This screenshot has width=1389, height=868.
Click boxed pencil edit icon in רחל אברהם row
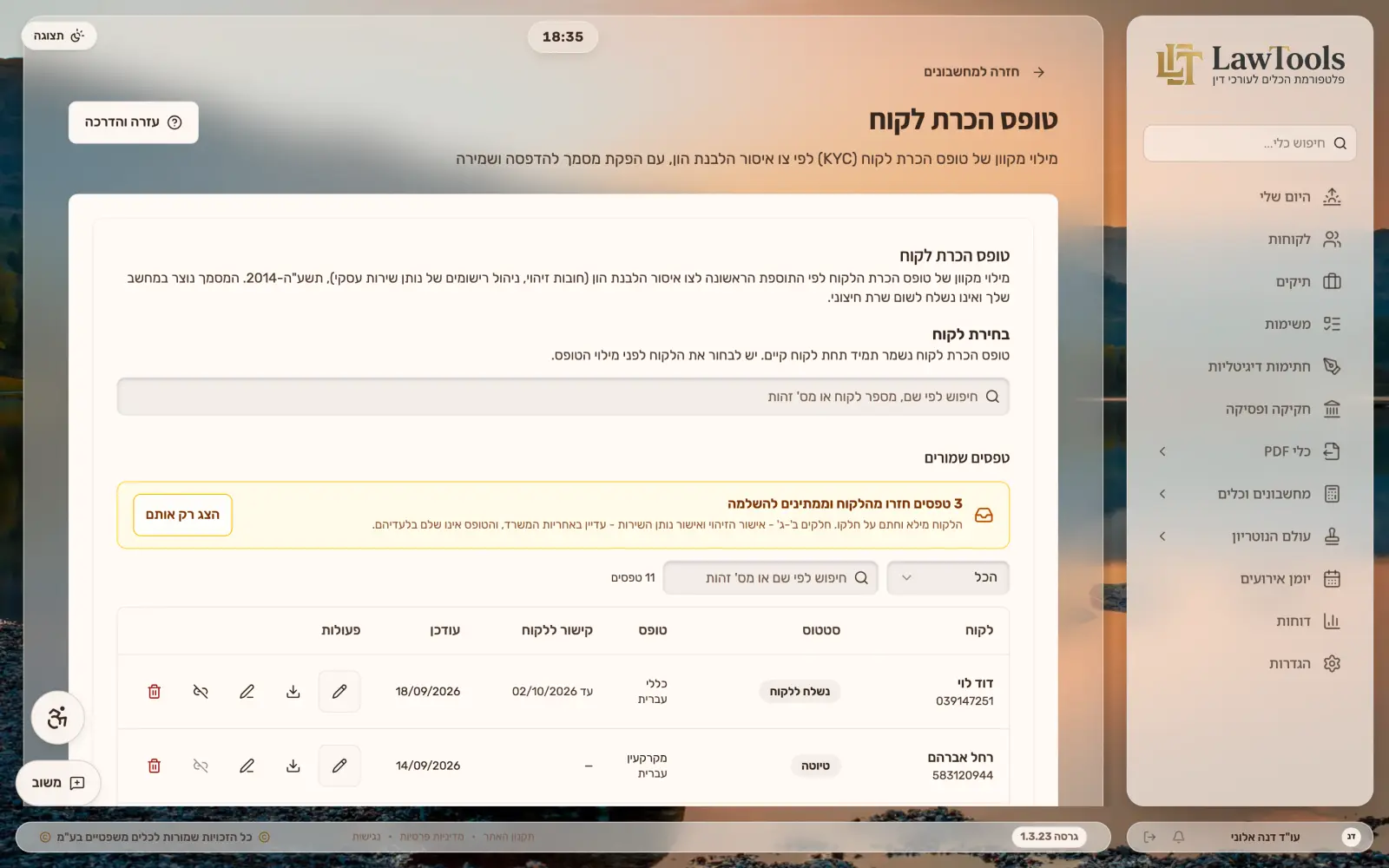pos(339,766)
